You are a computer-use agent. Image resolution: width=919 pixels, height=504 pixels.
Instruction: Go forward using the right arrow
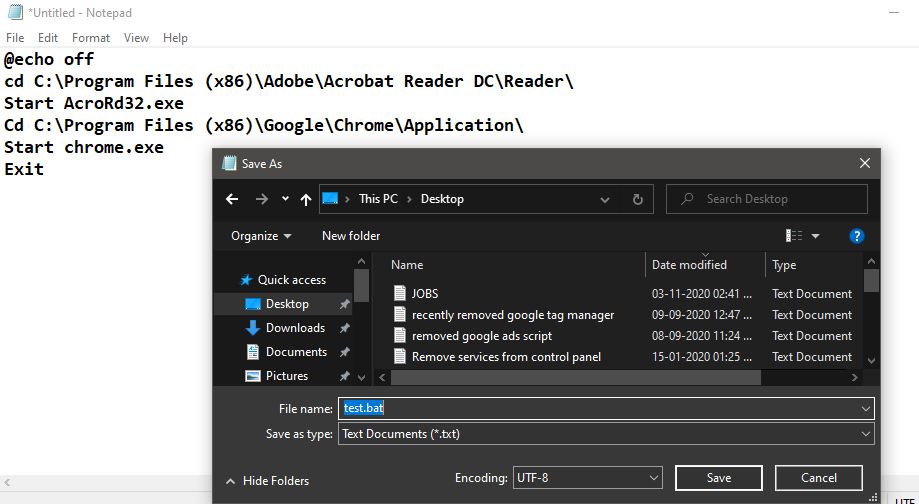pyautogui.click(x=261, y=199)
